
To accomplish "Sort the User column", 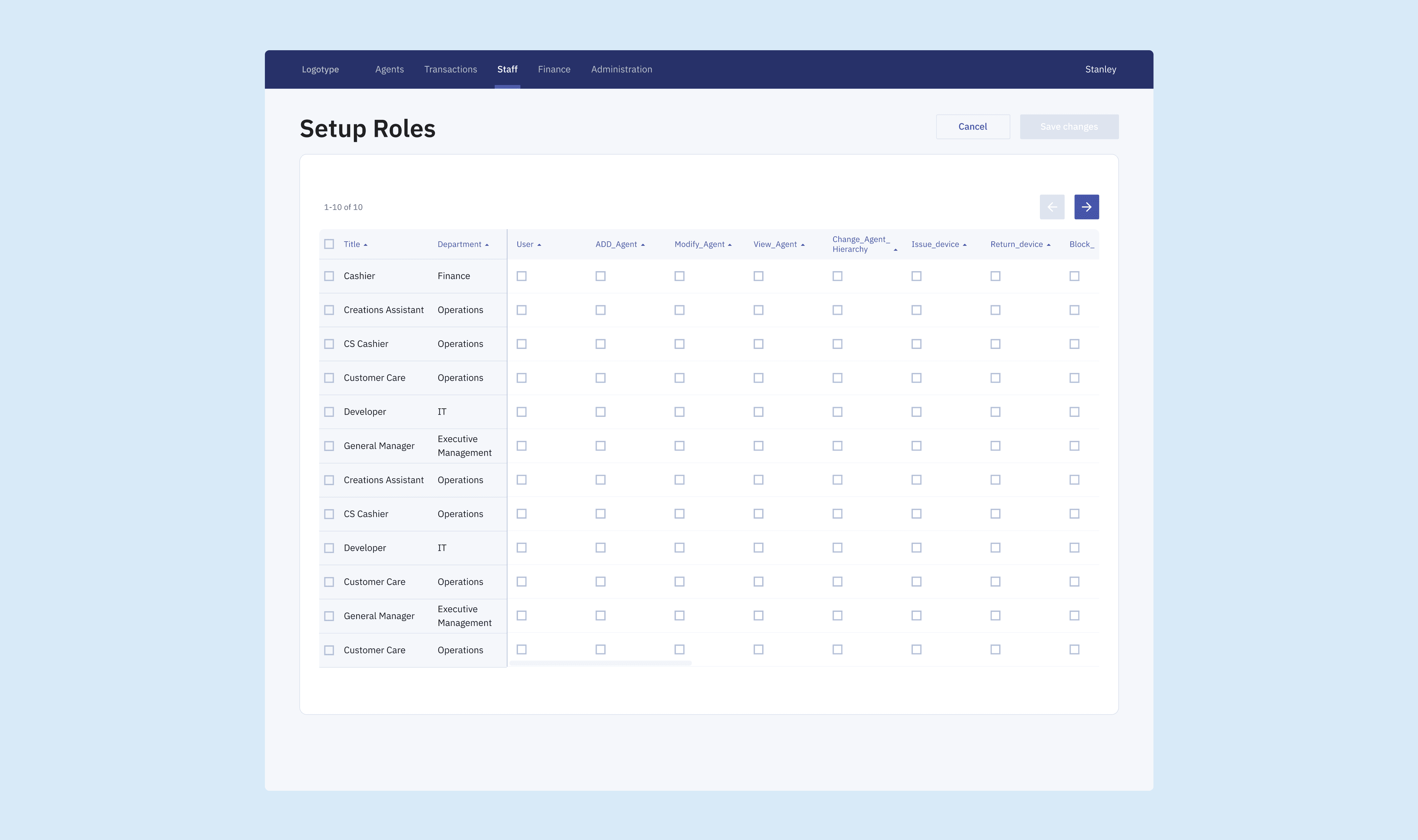I will (x=539, y=245).
